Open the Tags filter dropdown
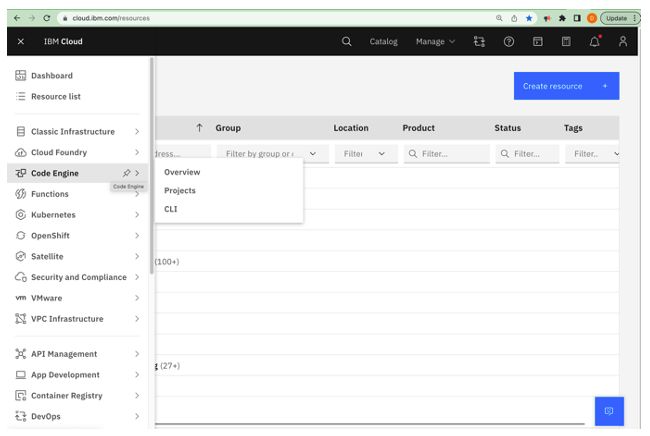The image size is (650, 436). point(592,154)
